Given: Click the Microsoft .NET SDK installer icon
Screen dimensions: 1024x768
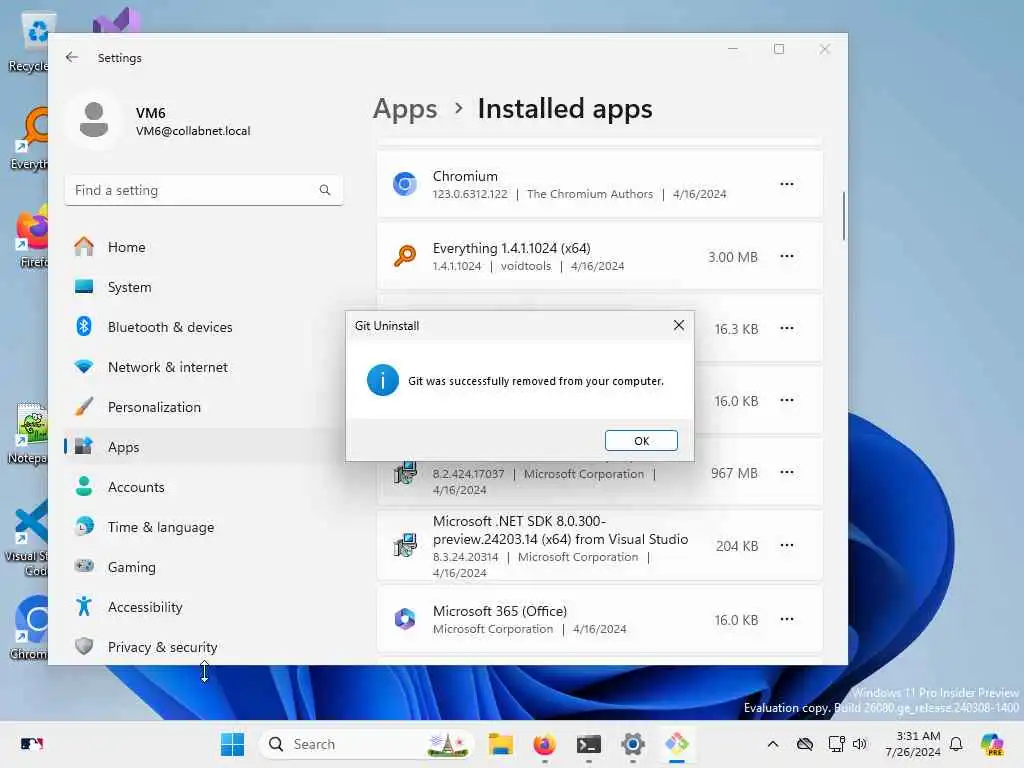Looking at the screenshot, I should point(405,545).
